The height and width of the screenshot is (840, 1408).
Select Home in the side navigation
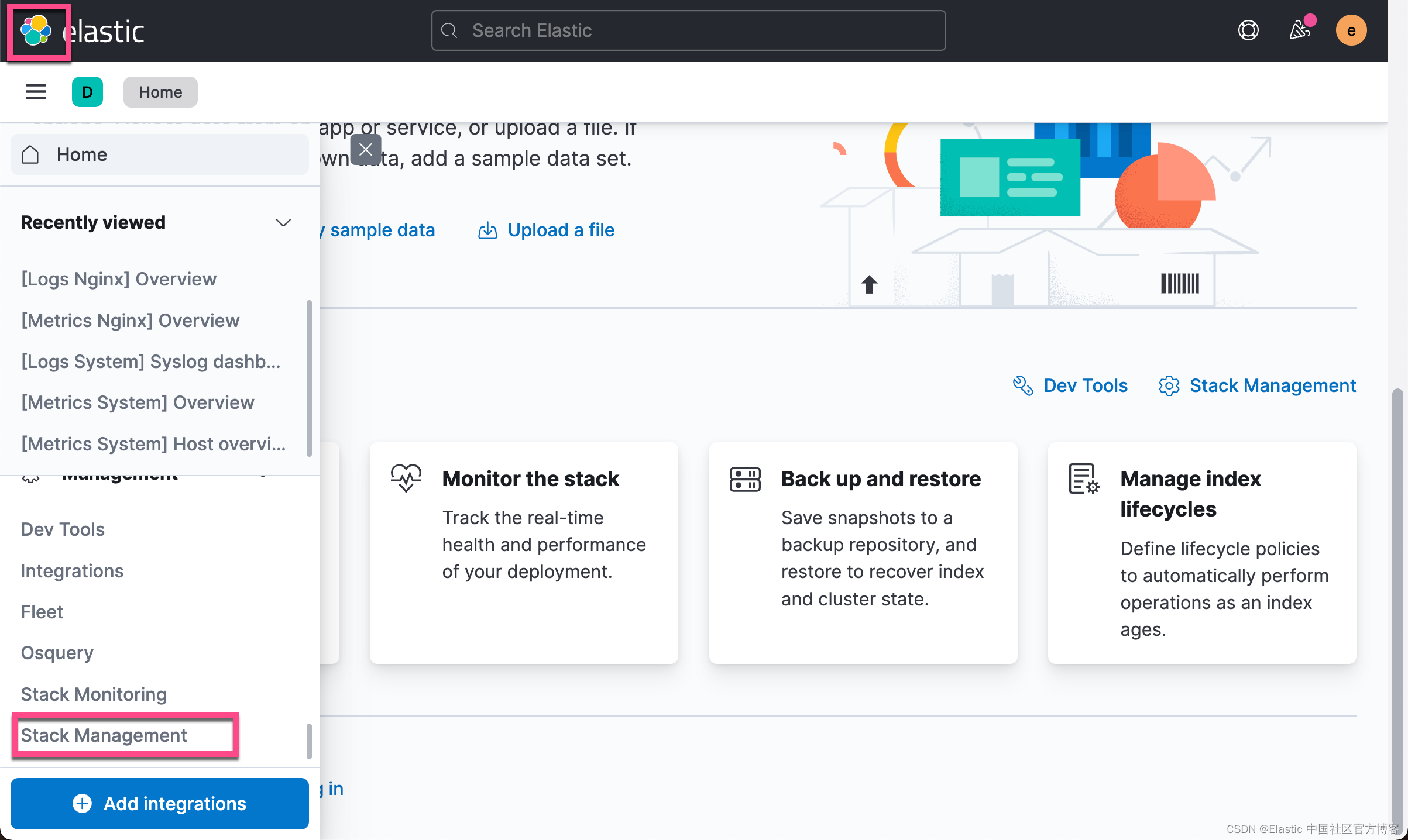(x=160, y=154)
